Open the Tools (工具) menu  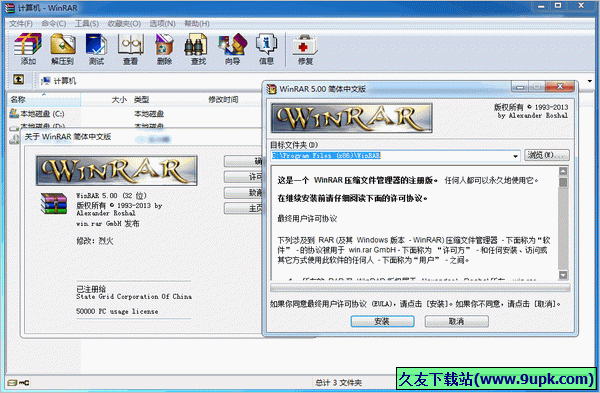pyautogui.click(x=87, y=24)
